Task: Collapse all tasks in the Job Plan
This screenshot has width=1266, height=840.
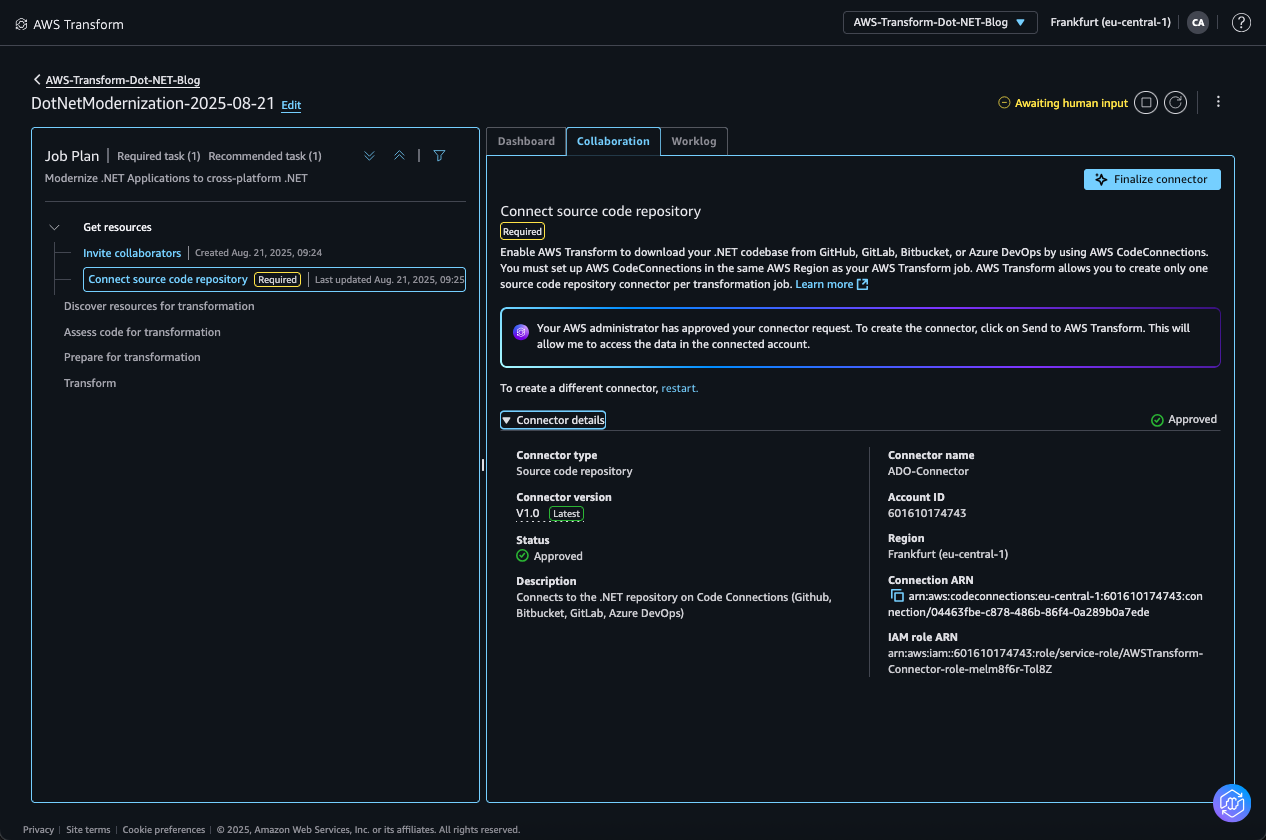Action: pos(399,155)
